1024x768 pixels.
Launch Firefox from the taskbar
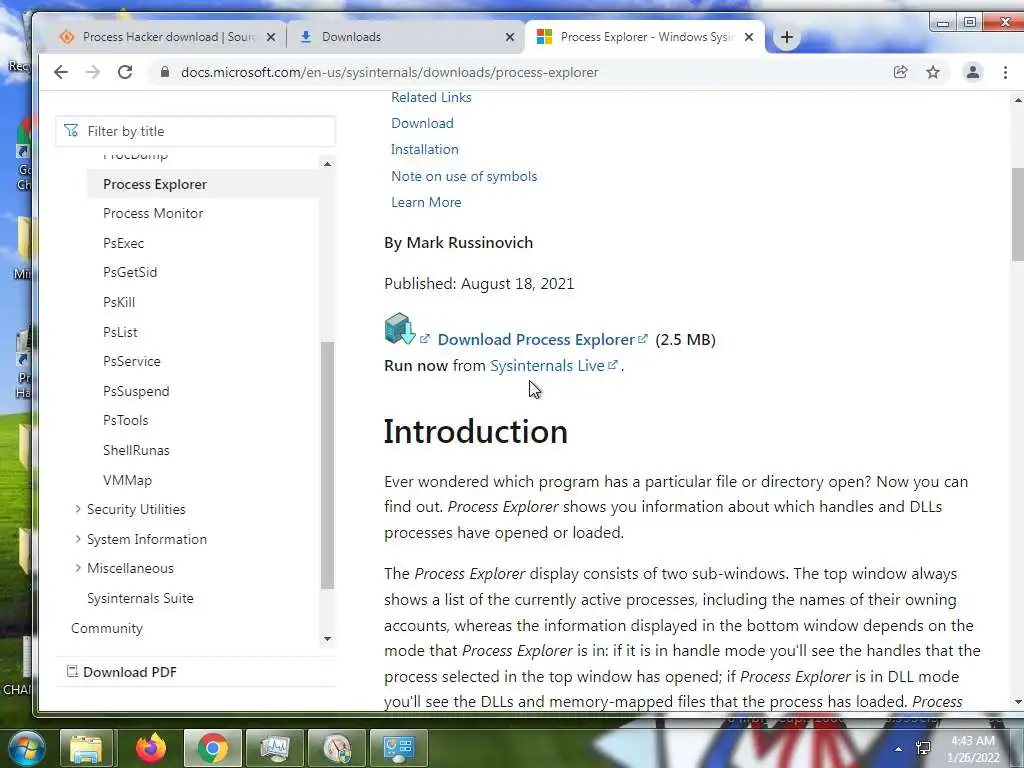[x=151, y=748]
